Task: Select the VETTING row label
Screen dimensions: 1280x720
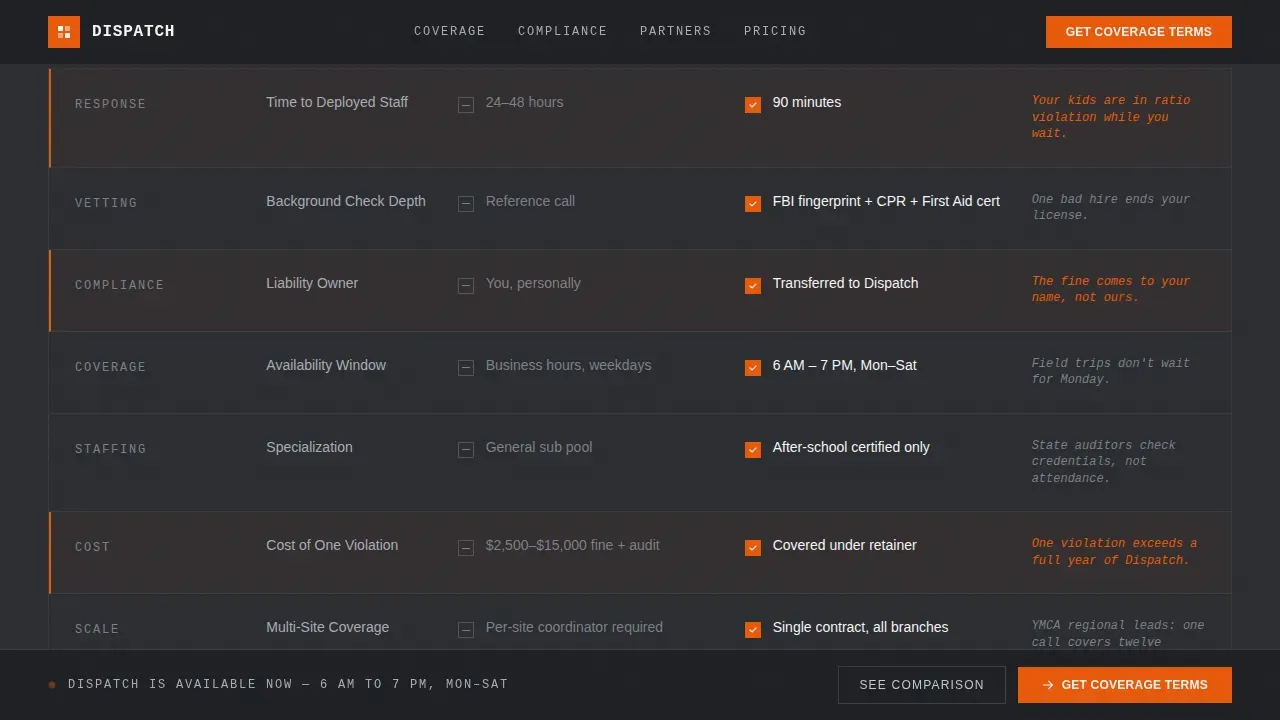Action: [x=106, y=203]
